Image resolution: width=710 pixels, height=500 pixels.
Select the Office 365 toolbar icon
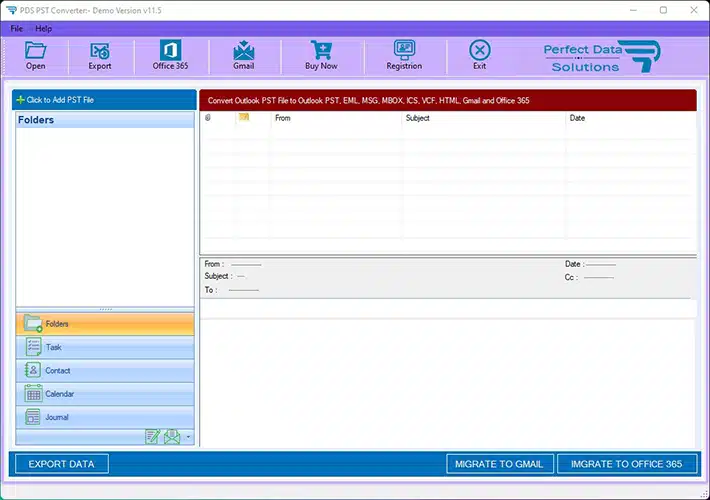170,55
